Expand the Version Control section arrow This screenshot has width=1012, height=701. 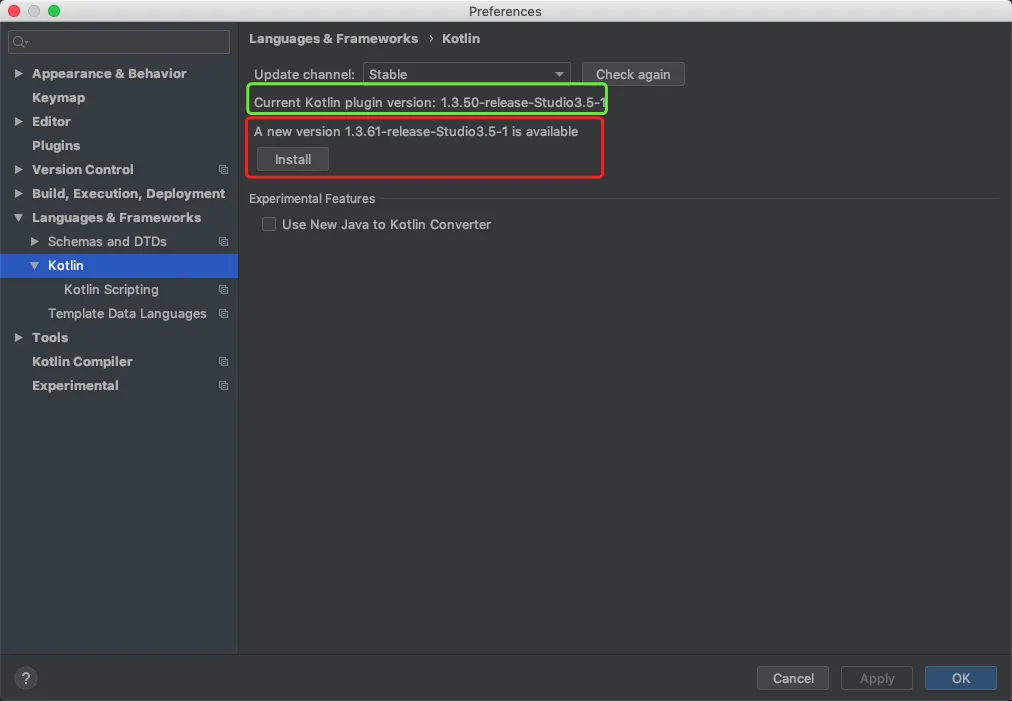tap(19, 169)
